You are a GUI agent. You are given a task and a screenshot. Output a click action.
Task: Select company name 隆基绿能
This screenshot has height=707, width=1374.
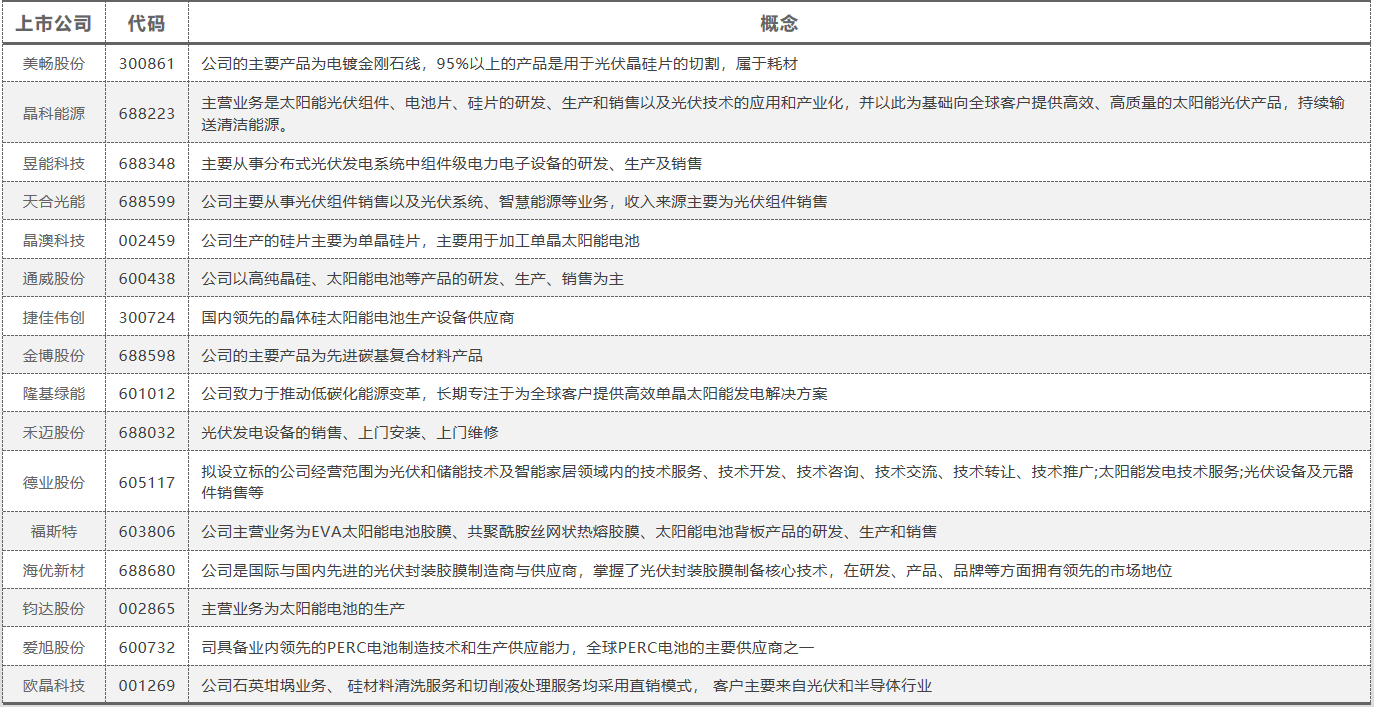[x=54, y=394]
